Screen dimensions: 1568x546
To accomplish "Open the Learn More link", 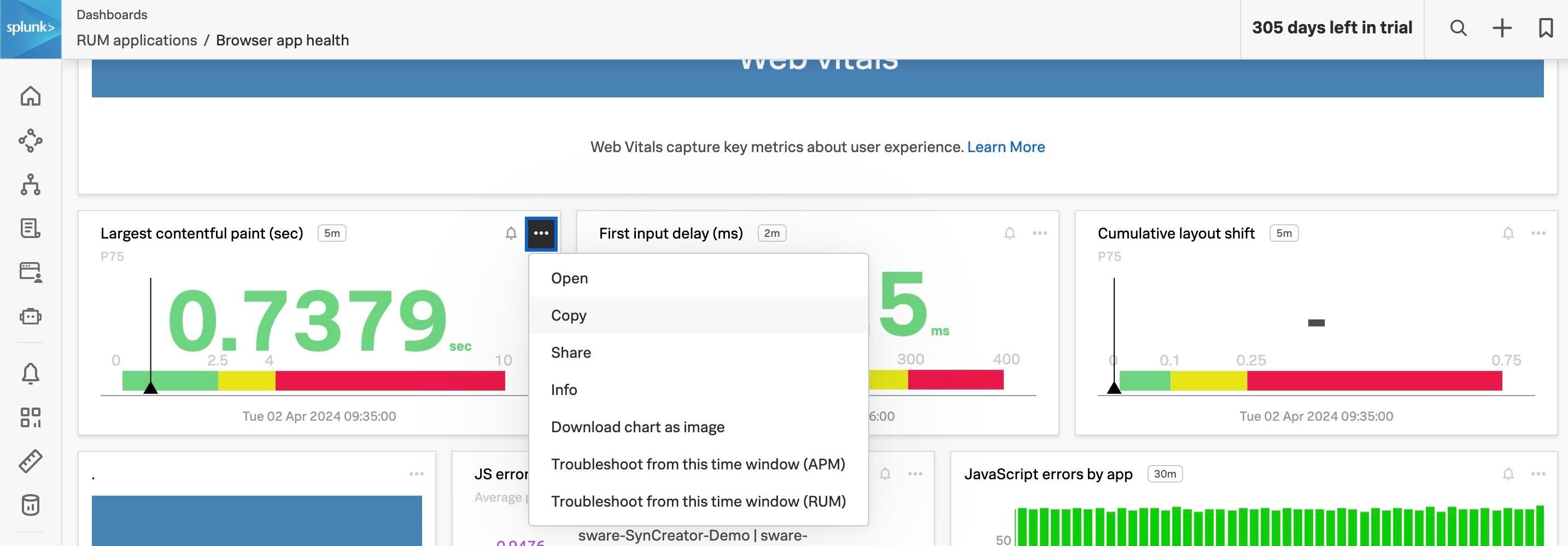I will point(1005,147).
